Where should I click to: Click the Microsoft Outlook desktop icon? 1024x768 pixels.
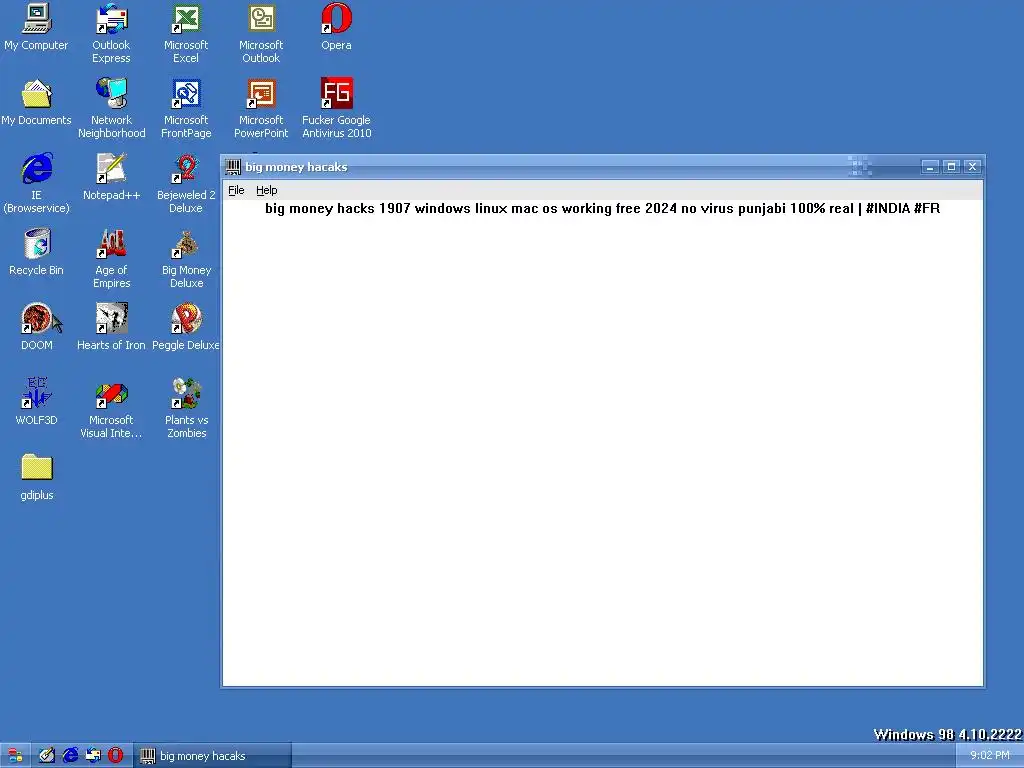coord(261,34)
